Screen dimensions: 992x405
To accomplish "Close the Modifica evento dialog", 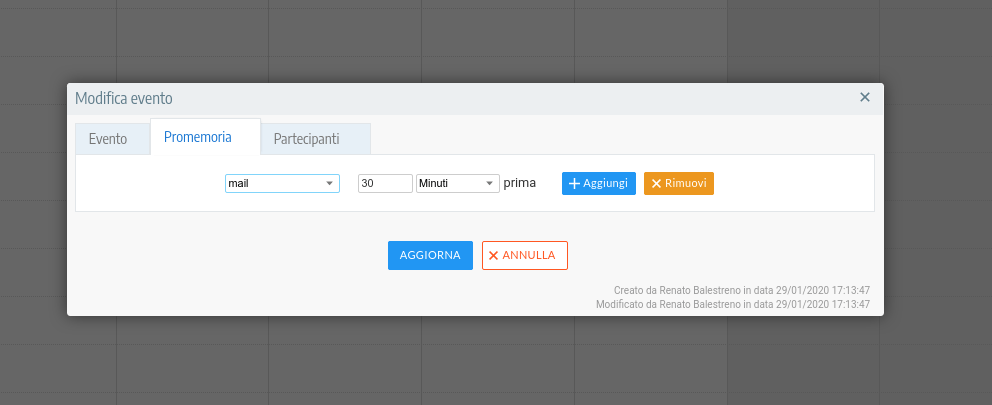I will click(865, 97).
